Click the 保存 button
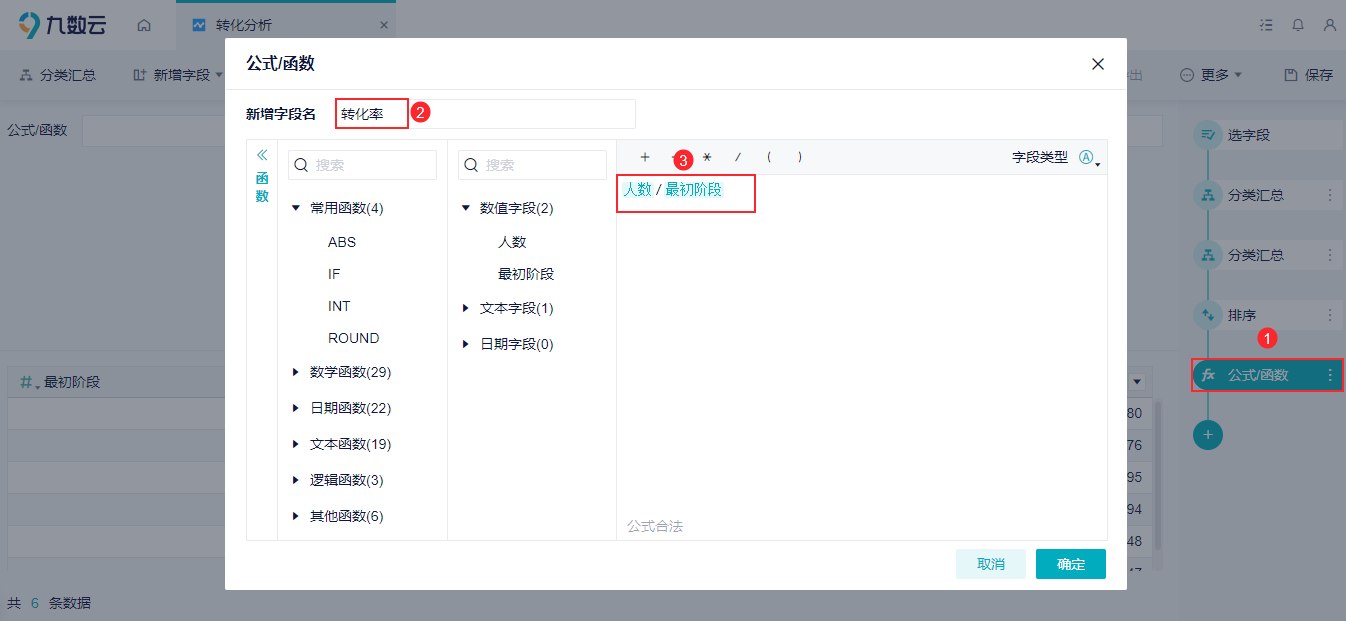 [x=1308, y=75]
